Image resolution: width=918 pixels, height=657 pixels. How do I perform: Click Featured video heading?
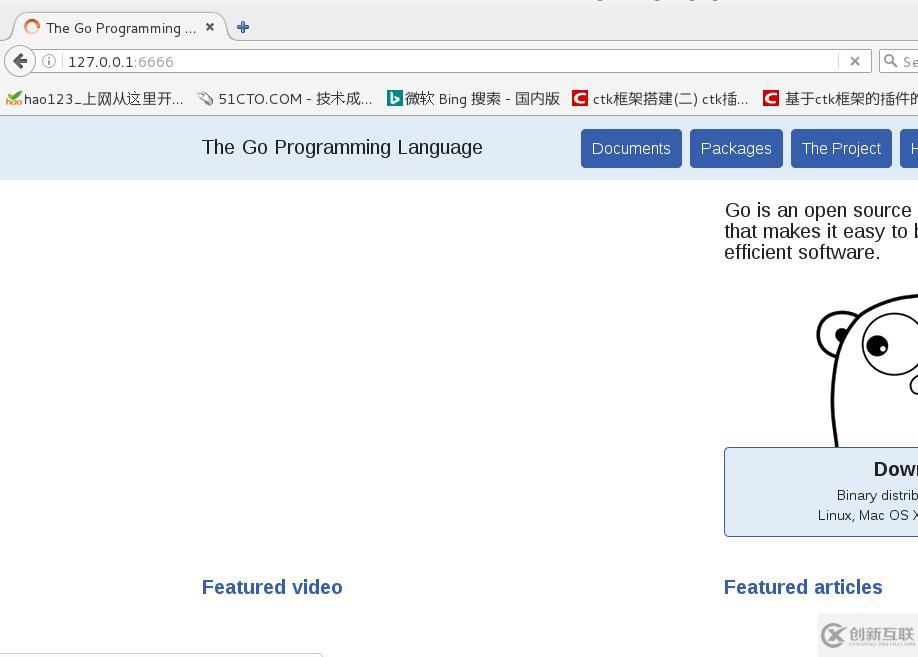click(x=272, y=587)
